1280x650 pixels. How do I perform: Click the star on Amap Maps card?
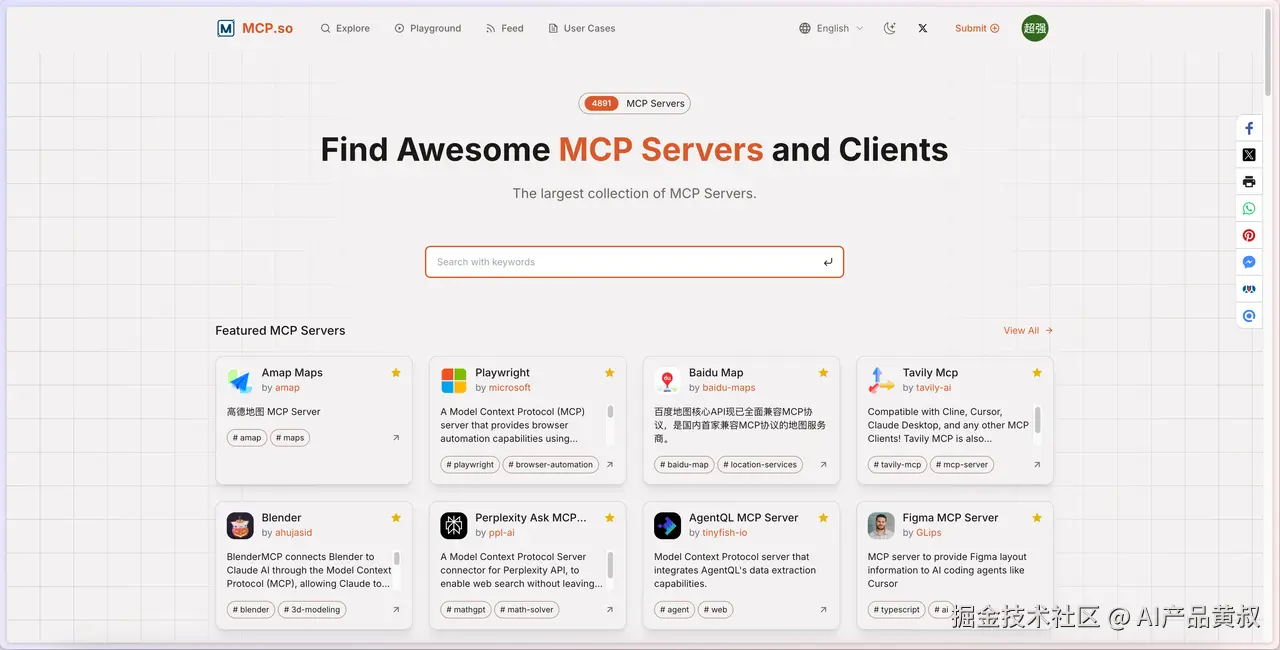396,372
